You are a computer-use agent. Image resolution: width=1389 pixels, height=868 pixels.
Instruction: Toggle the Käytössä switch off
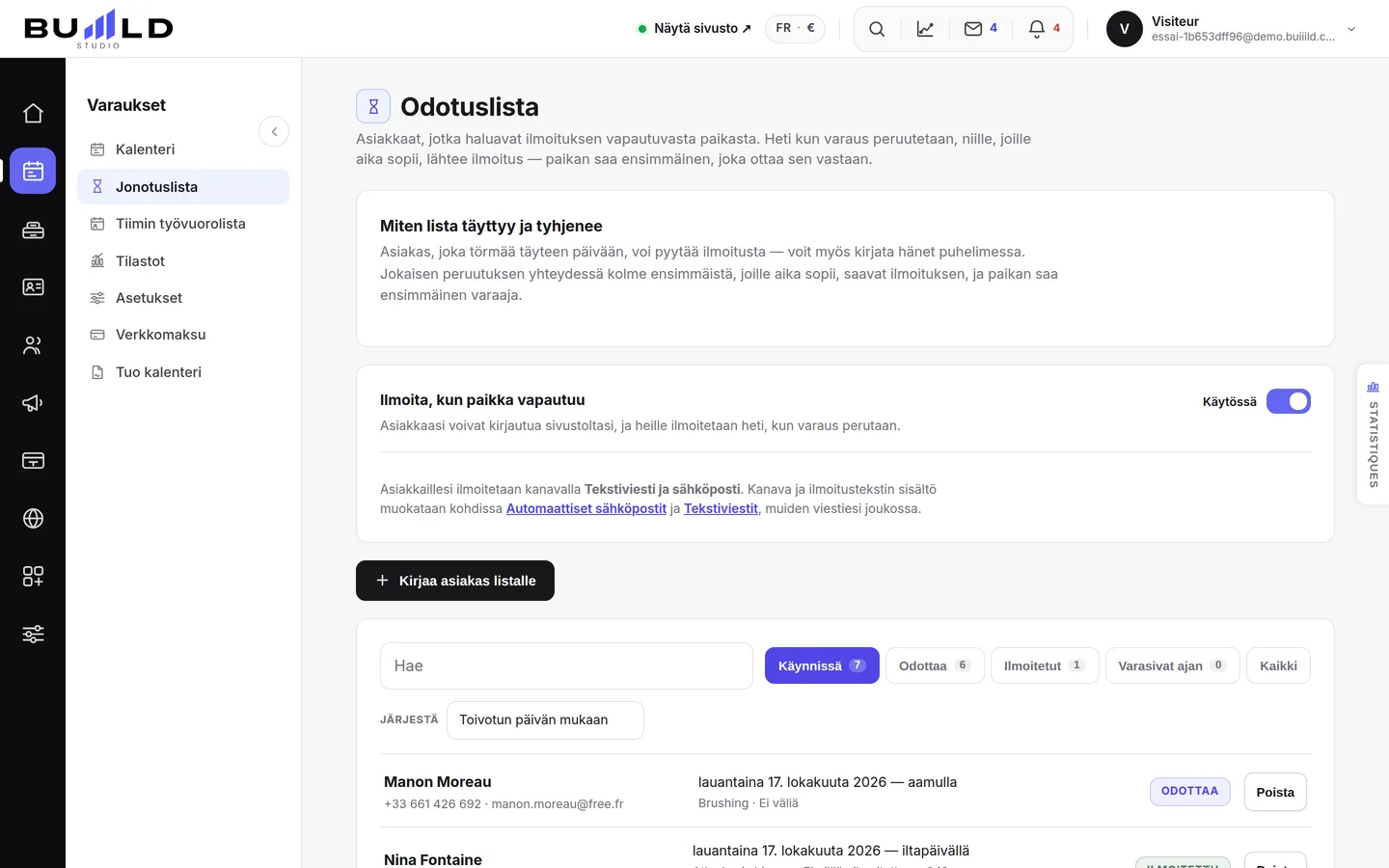[x=1288, y=401]
